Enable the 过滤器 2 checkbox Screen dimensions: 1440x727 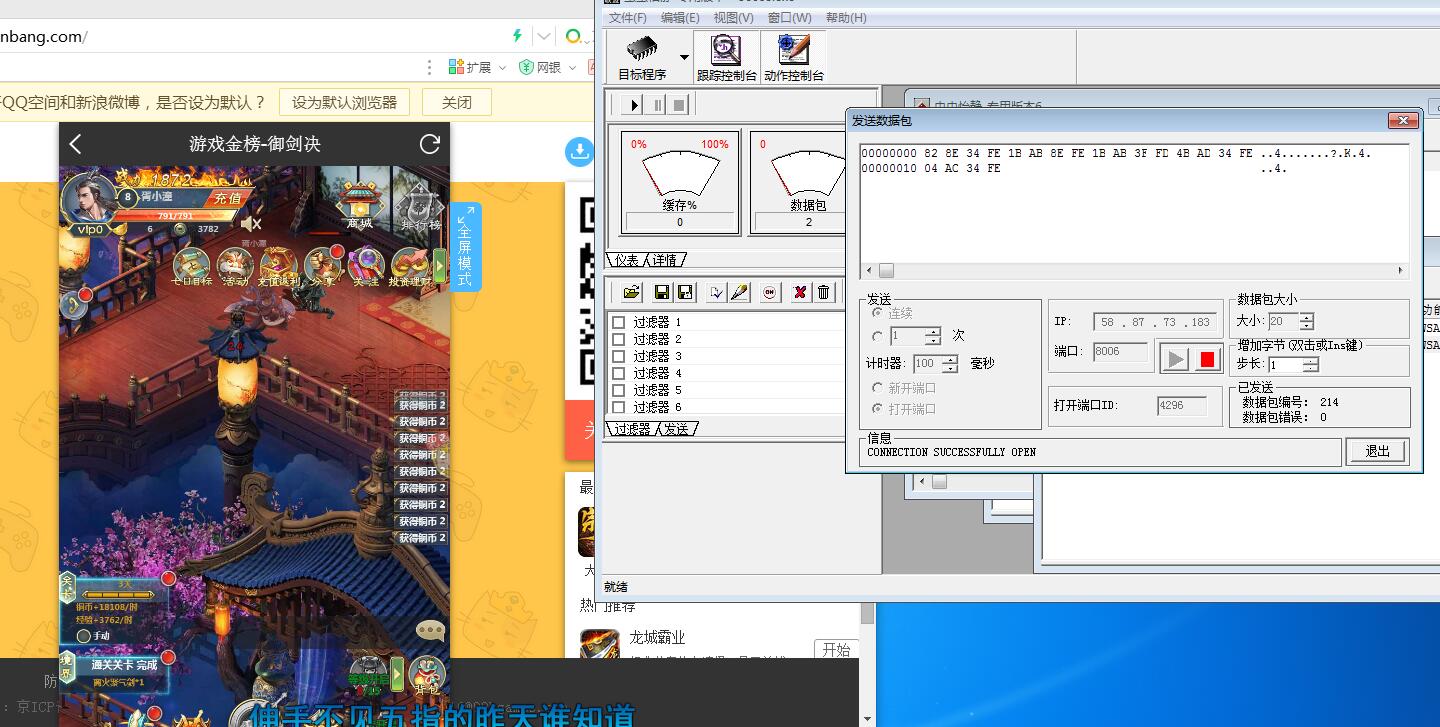click(x=619, y=339)
